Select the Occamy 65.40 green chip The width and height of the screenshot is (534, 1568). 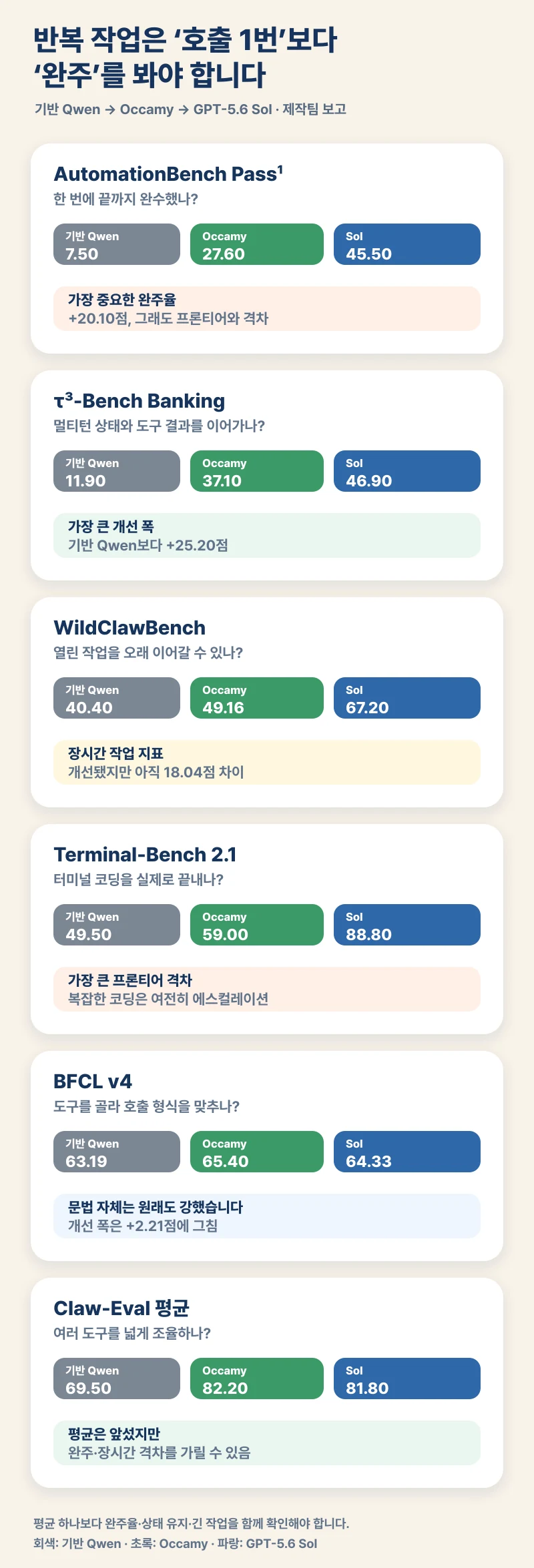pos(257,1152)
